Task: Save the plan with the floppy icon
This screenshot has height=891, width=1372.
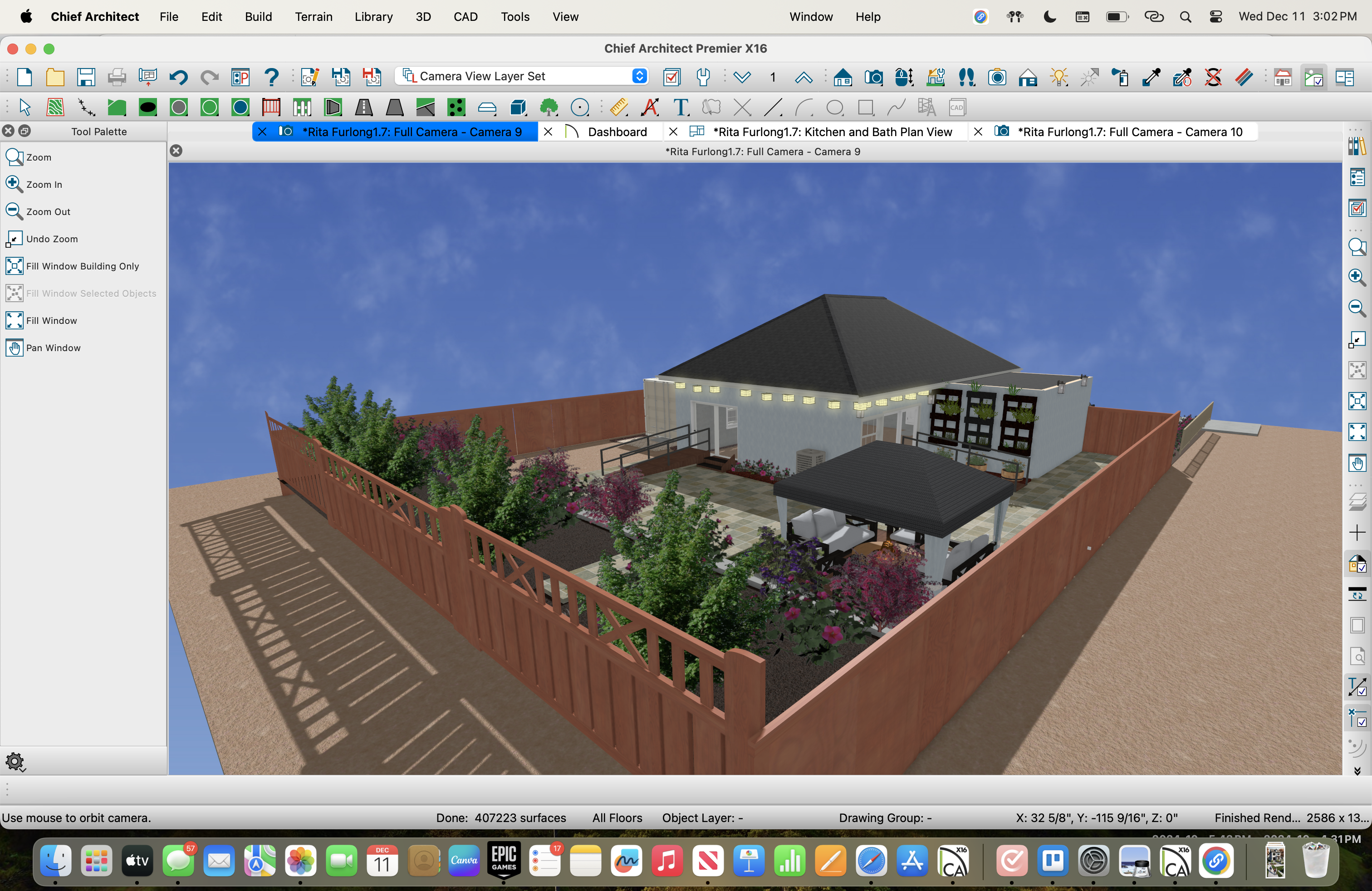Action: coord(87,77)
